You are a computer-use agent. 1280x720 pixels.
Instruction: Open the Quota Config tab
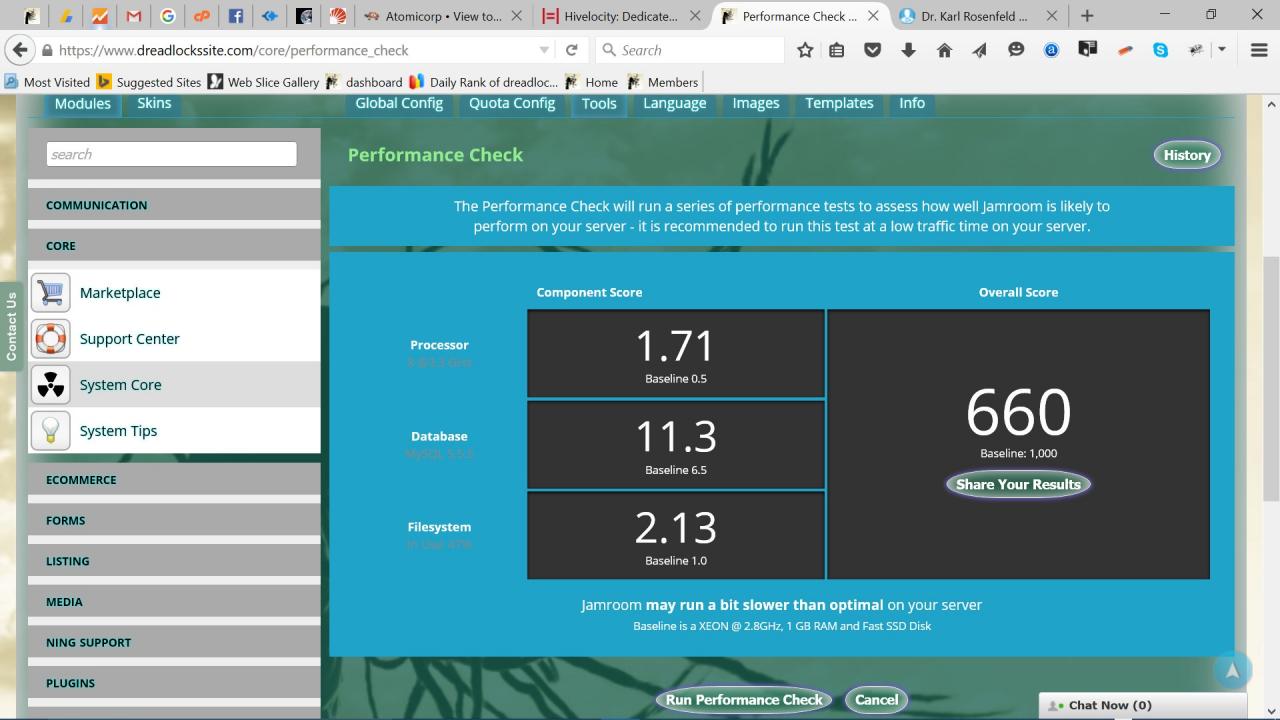pyautogui.click(x=512, y=103)
